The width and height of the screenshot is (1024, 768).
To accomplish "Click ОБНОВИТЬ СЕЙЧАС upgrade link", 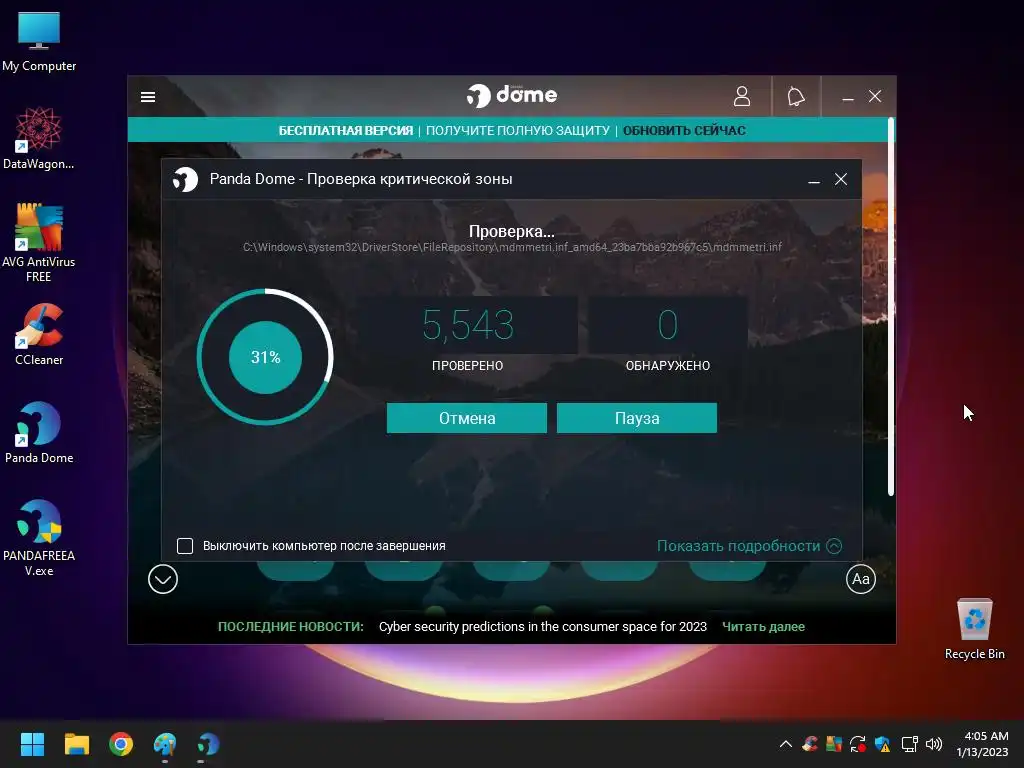I will click(x=684, y=131).
